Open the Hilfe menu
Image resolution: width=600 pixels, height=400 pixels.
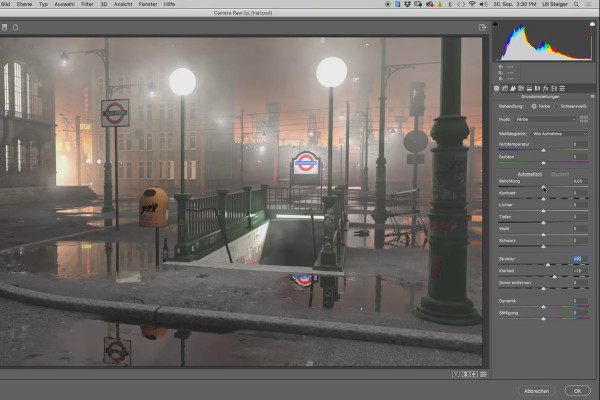169,4
